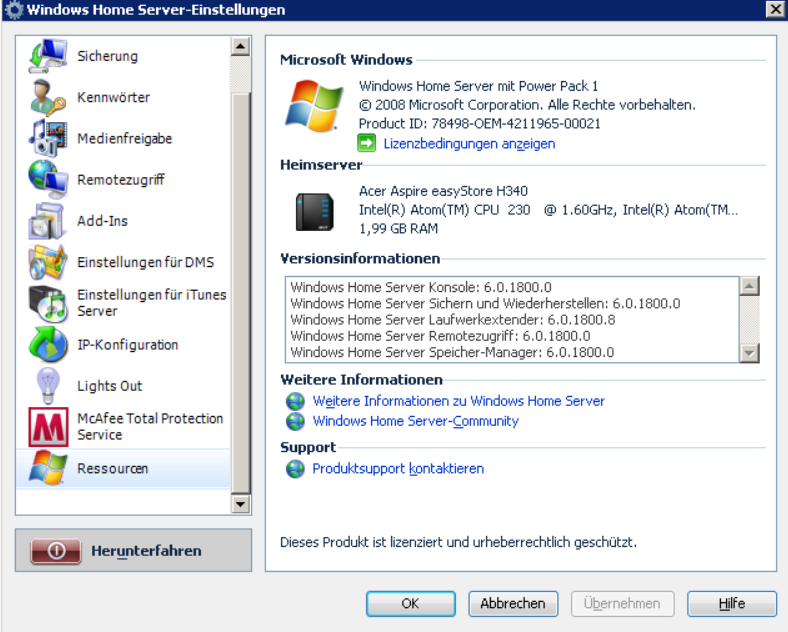Click the Abbrechen button

coord(513,603)
